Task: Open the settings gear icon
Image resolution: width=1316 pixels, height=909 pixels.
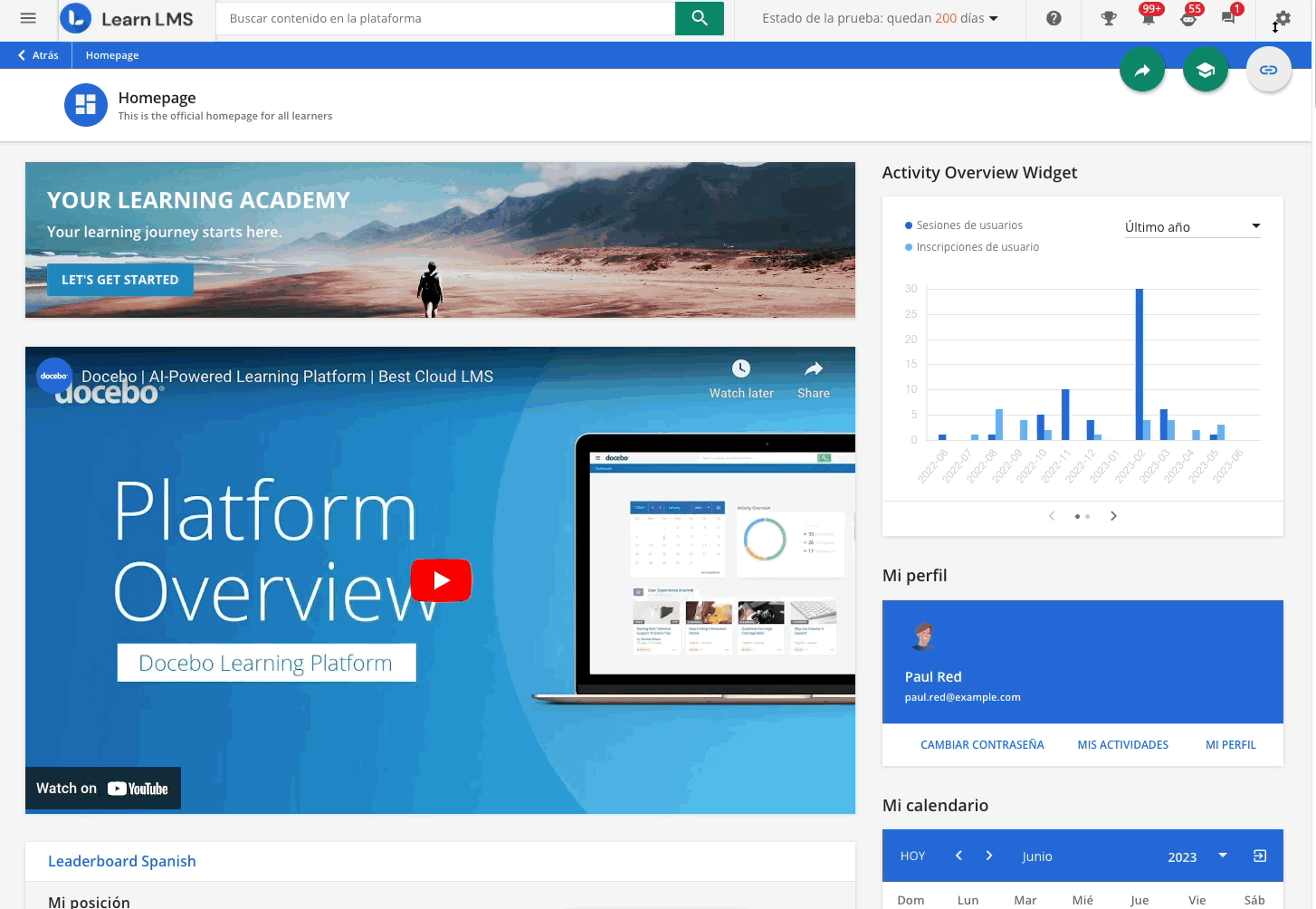Action: (1283, 18)
